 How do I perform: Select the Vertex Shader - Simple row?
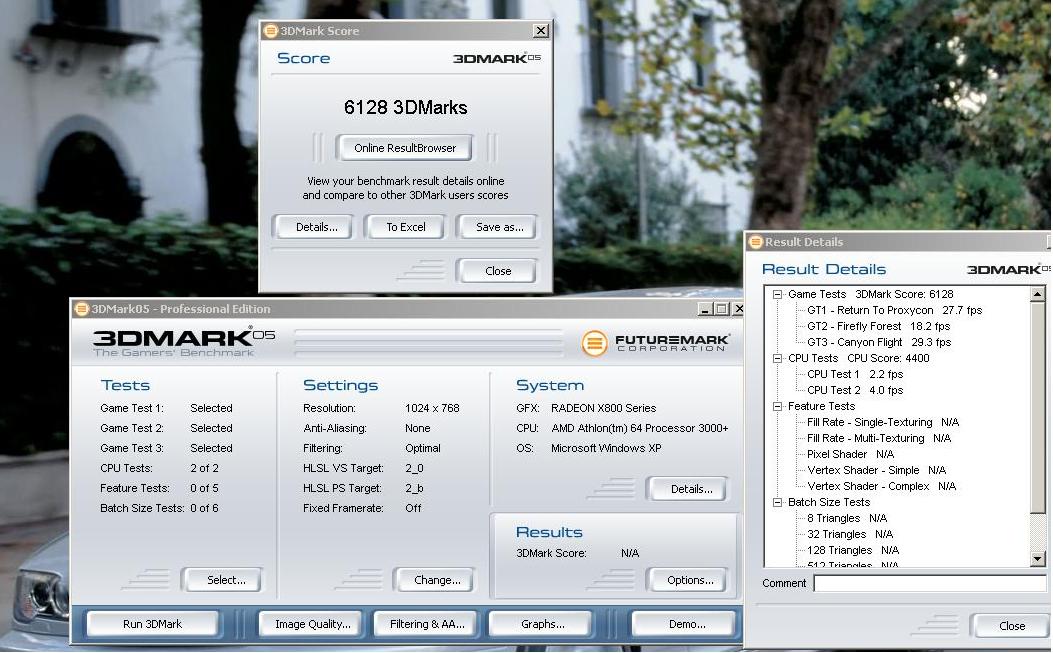point(876,470)
